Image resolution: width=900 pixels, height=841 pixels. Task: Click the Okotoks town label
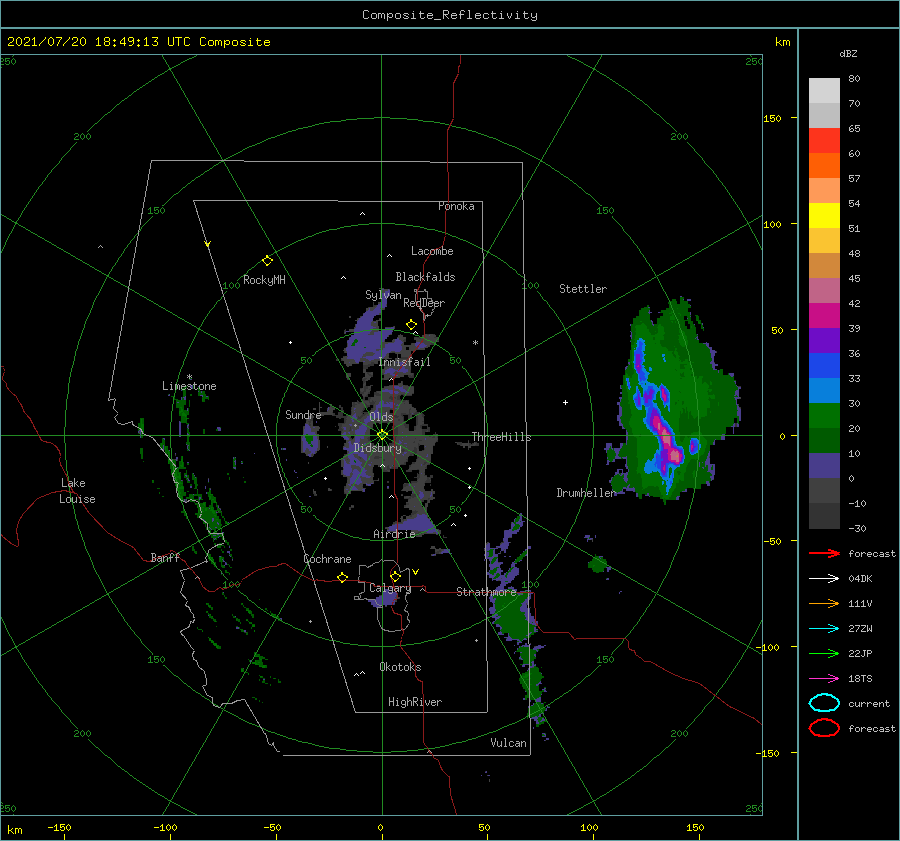400,666
